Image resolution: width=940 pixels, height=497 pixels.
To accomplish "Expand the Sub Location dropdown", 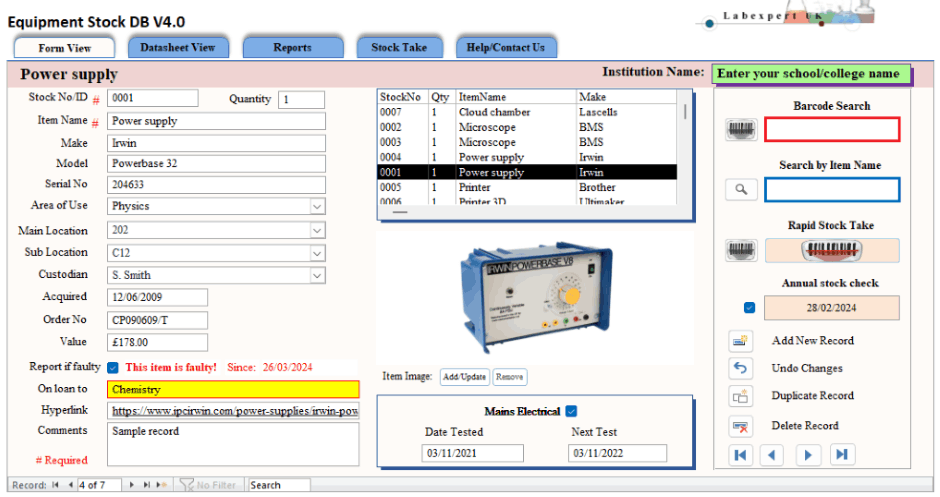I will coord(317,253).
